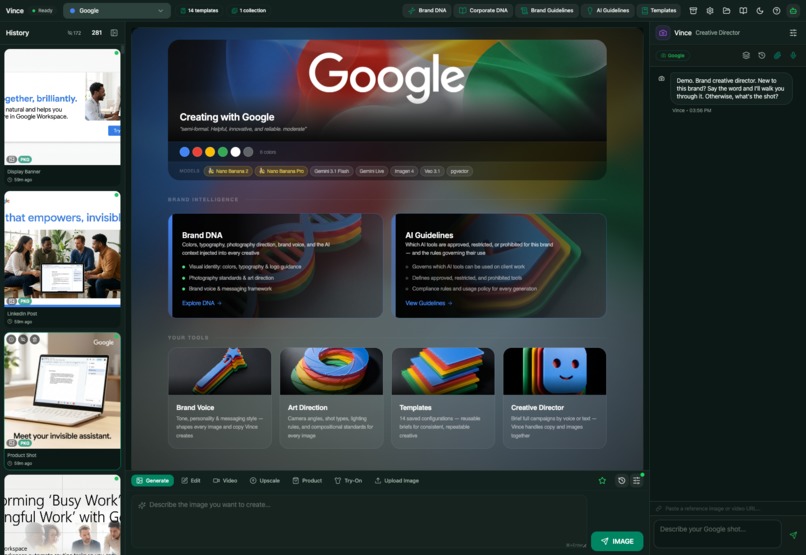Click the 14 templates indicator
This screenshot has width=806, height=555.
click(x=199, y=10)
